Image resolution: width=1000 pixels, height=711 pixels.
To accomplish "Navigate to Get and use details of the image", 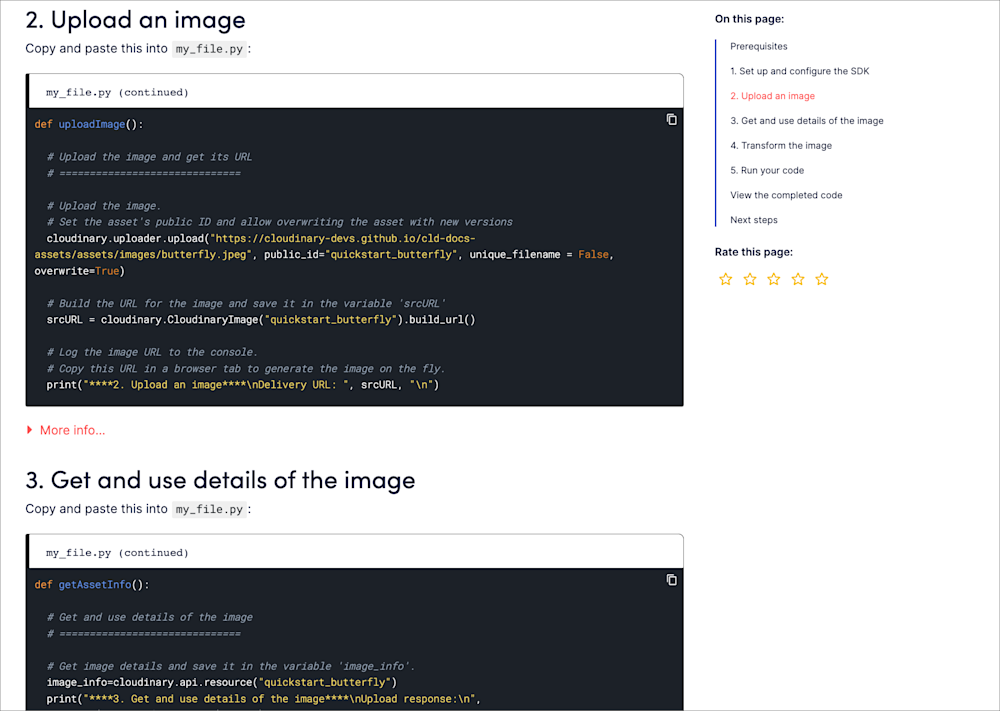I will tap(807, 121).
